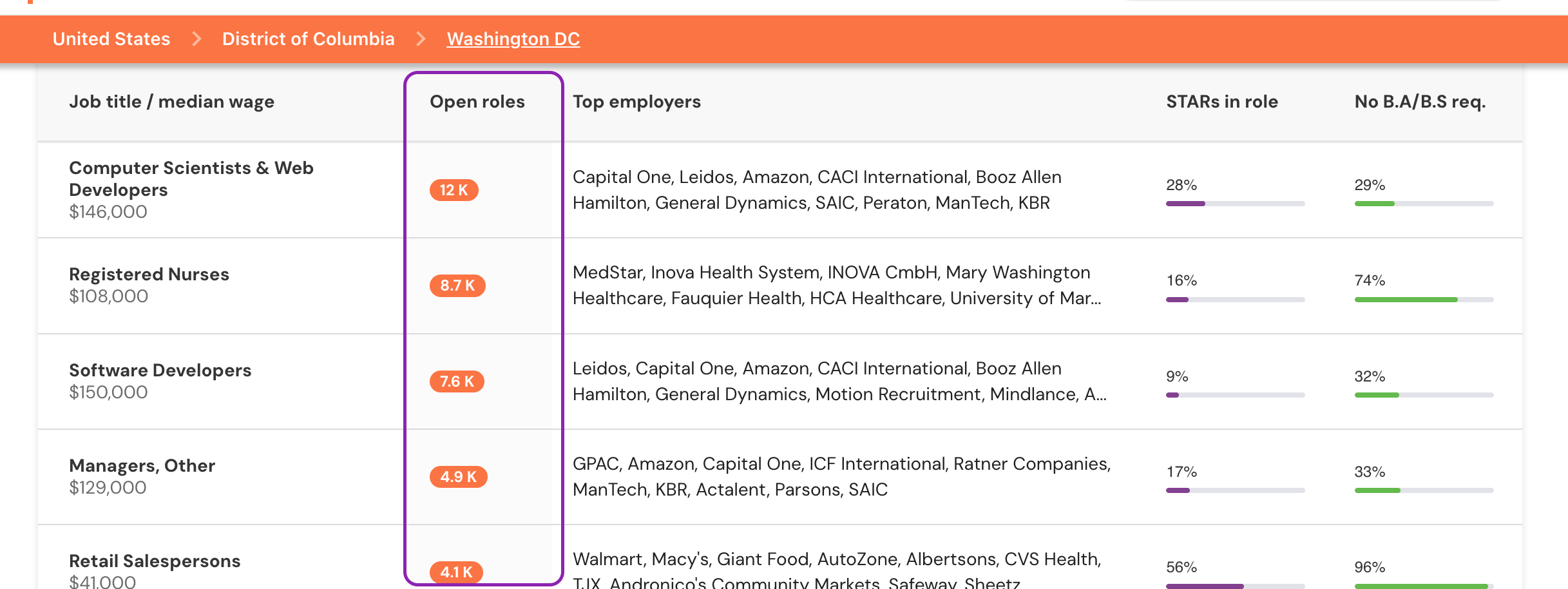Click chevron after District of Columbia
The image size is (1568, 589).
coord(421,39)
